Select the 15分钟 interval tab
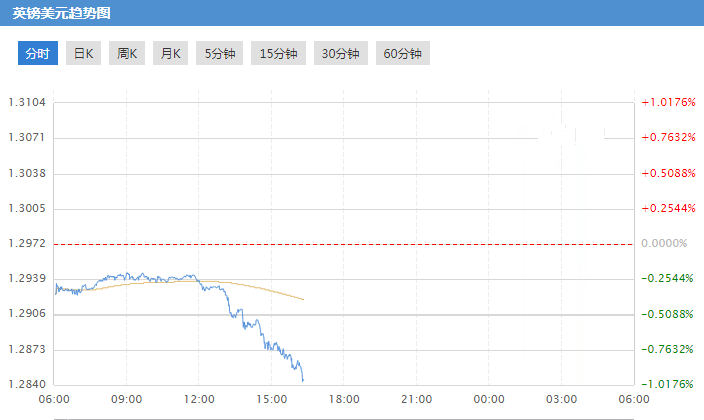This screenshot has height=420, width=704. click(x=279, y=54)
